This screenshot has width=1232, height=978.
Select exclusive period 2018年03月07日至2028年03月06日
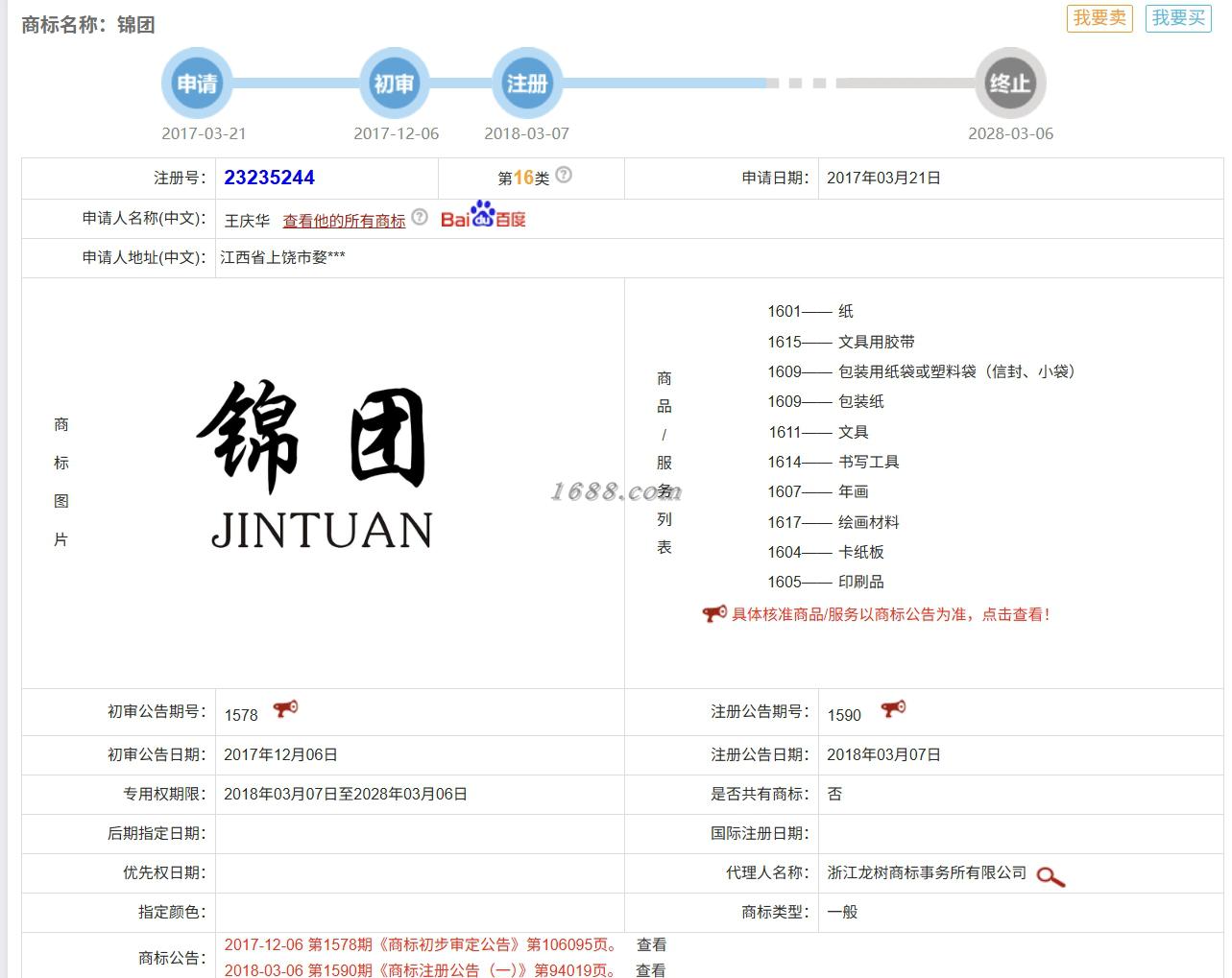point(346,794)
